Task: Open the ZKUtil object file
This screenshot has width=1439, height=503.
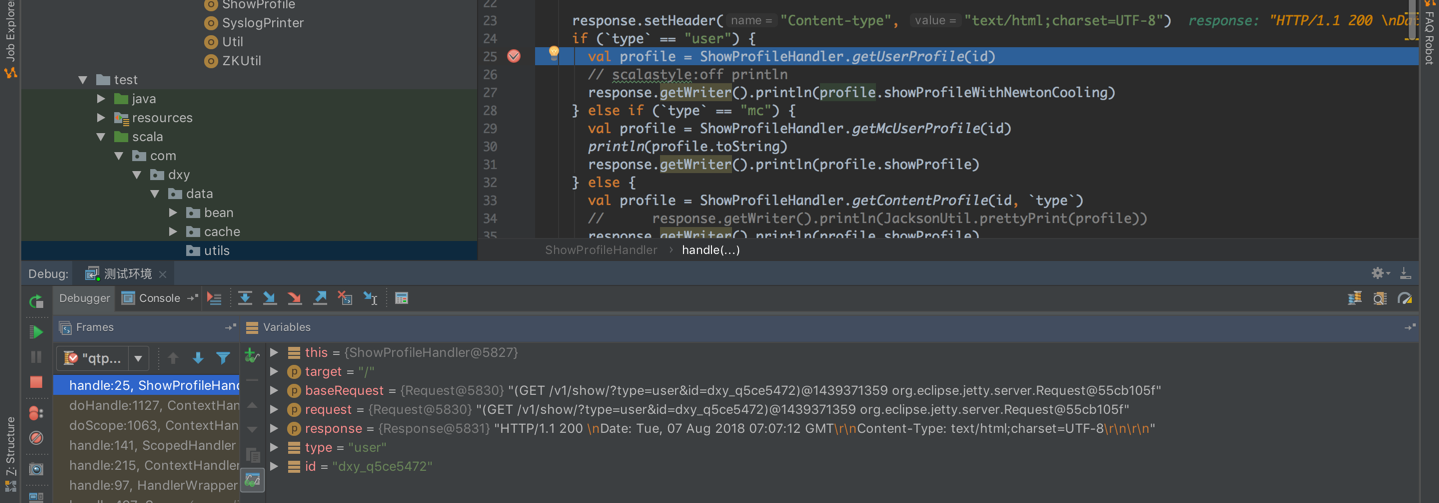Action: coord(232,61)
